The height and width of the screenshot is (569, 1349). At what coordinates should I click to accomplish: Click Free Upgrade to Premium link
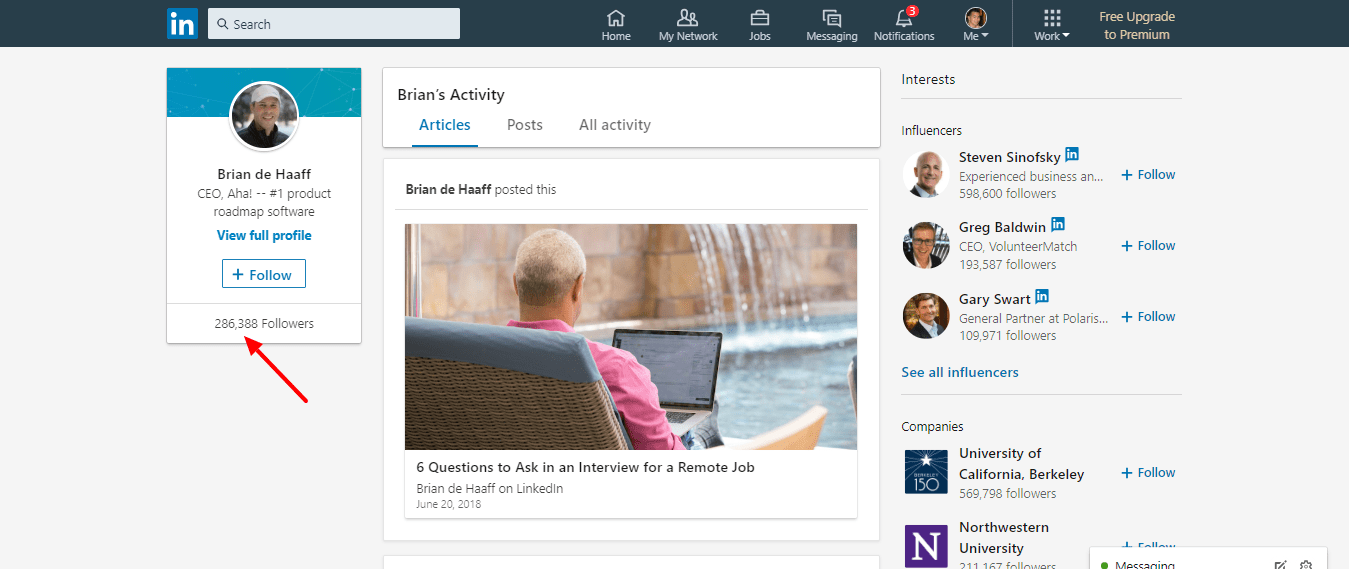click(x=1137, y=25)
